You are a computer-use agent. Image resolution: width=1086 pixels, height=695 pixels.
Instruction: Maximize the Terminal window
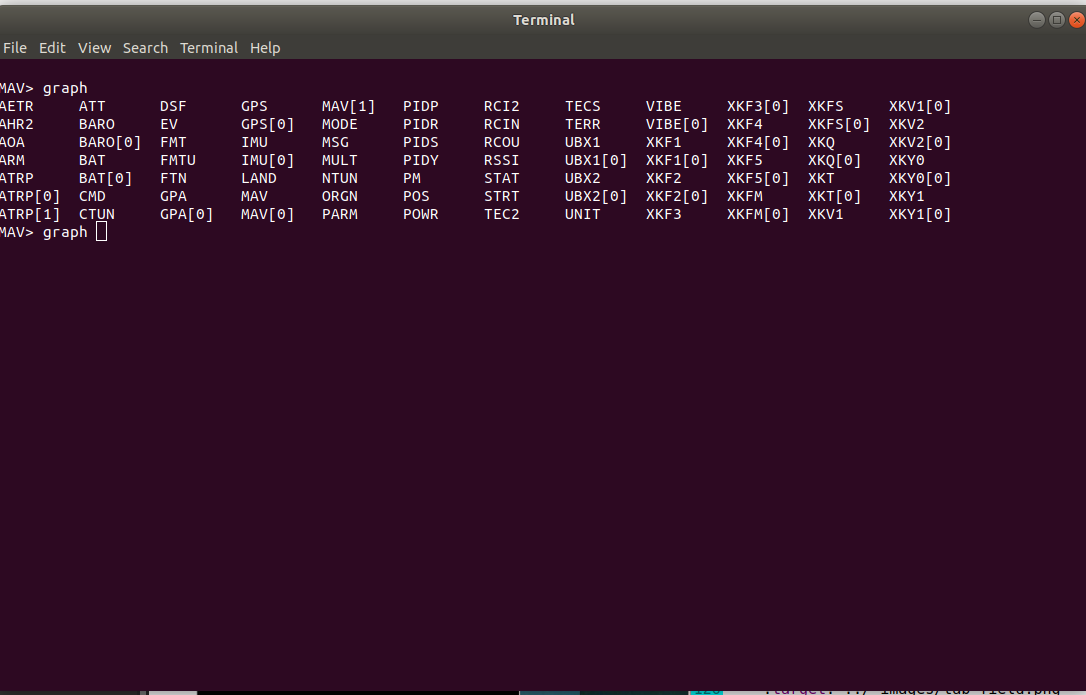coord(1056,20)
